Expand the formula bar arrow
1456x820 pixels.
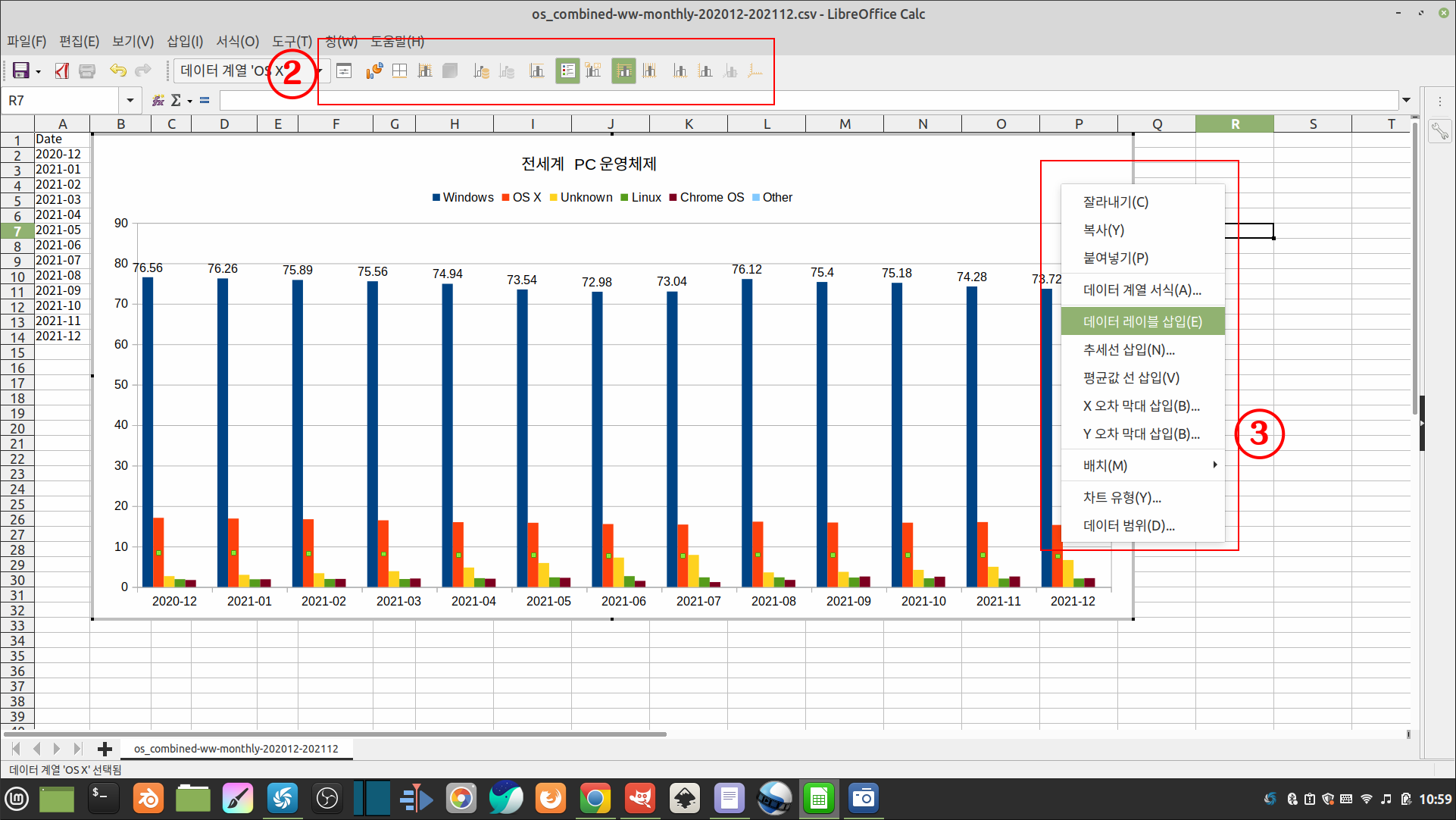click(x=1407, y=100)
